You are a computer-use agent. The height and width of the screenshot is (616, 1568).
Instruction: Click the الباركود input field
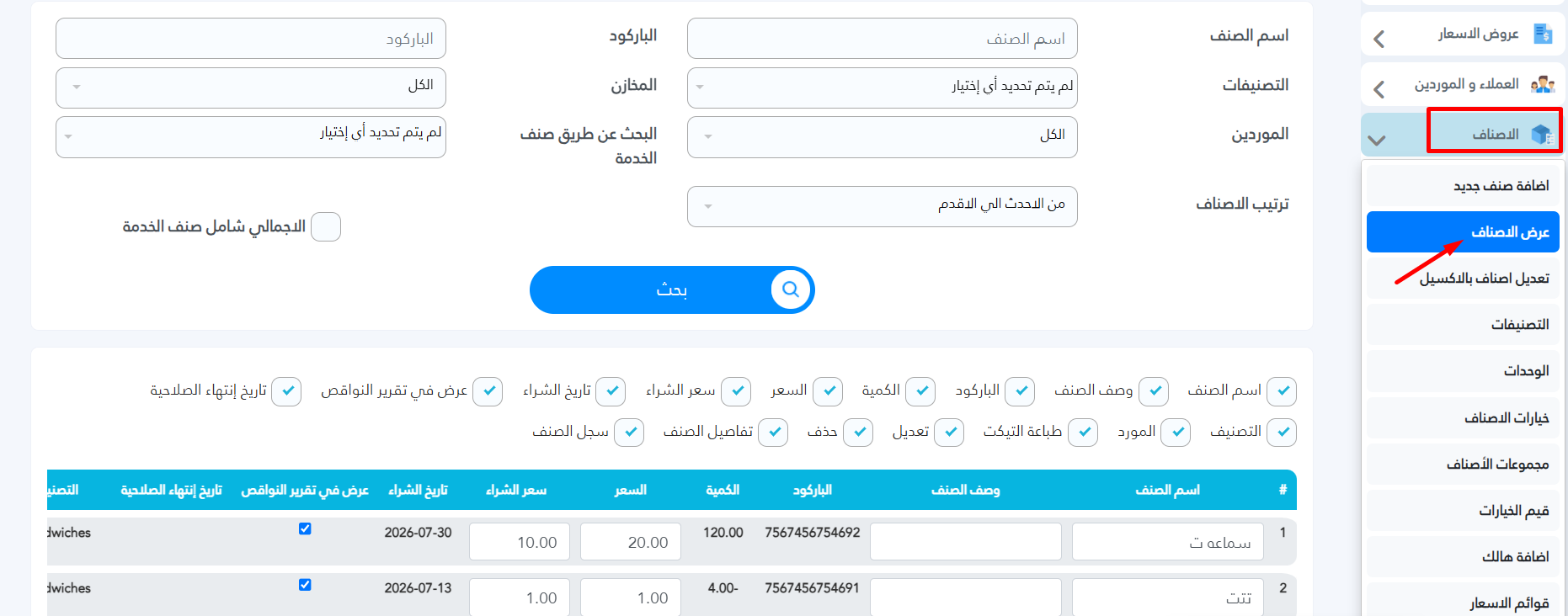(x=251, y=39)
